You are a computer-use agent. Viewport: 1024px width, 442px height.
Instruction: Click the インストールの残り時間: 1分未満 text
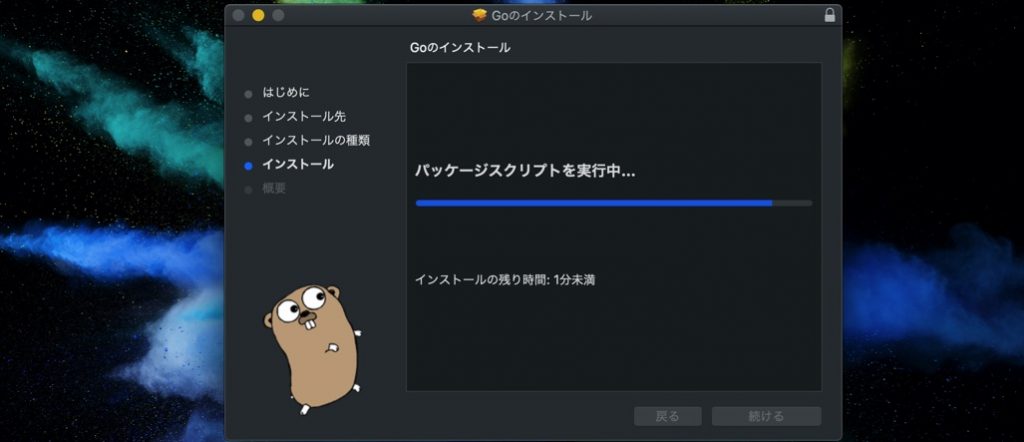click(505, 280)
